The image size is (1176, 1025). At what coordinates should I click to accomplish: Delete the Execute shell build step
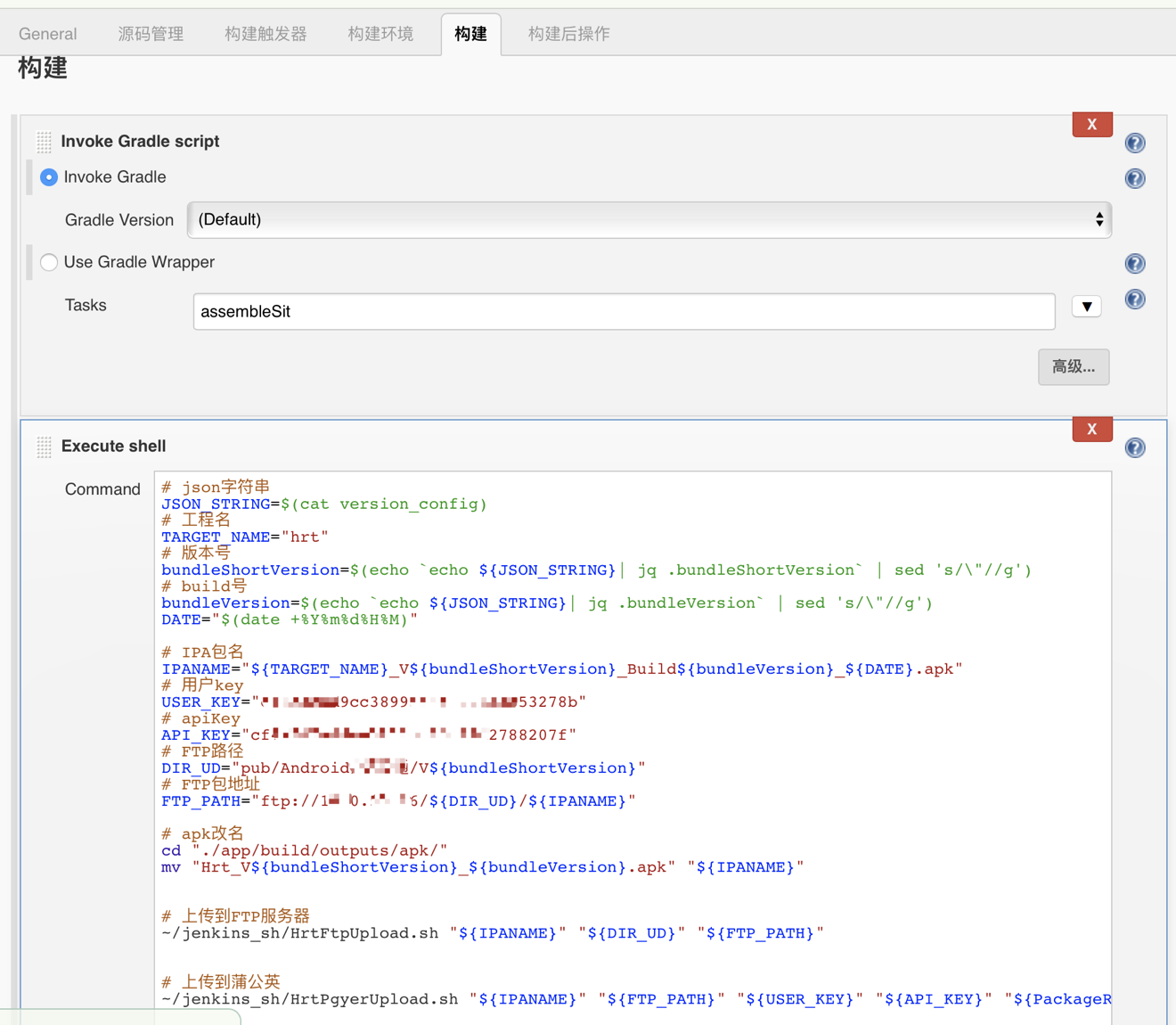click(1092, 430)
